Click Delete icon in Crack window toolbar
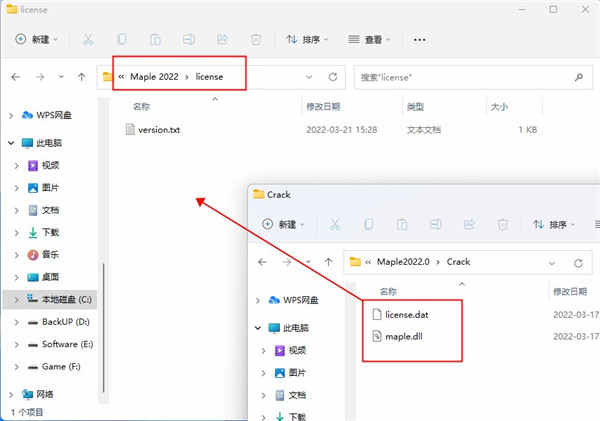 [502, 224]
